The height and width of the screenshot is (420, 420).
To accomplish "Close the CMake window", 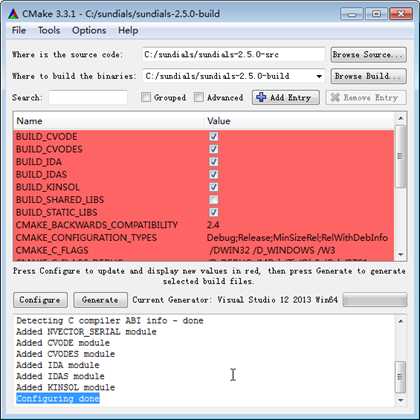I will [401, 14].
